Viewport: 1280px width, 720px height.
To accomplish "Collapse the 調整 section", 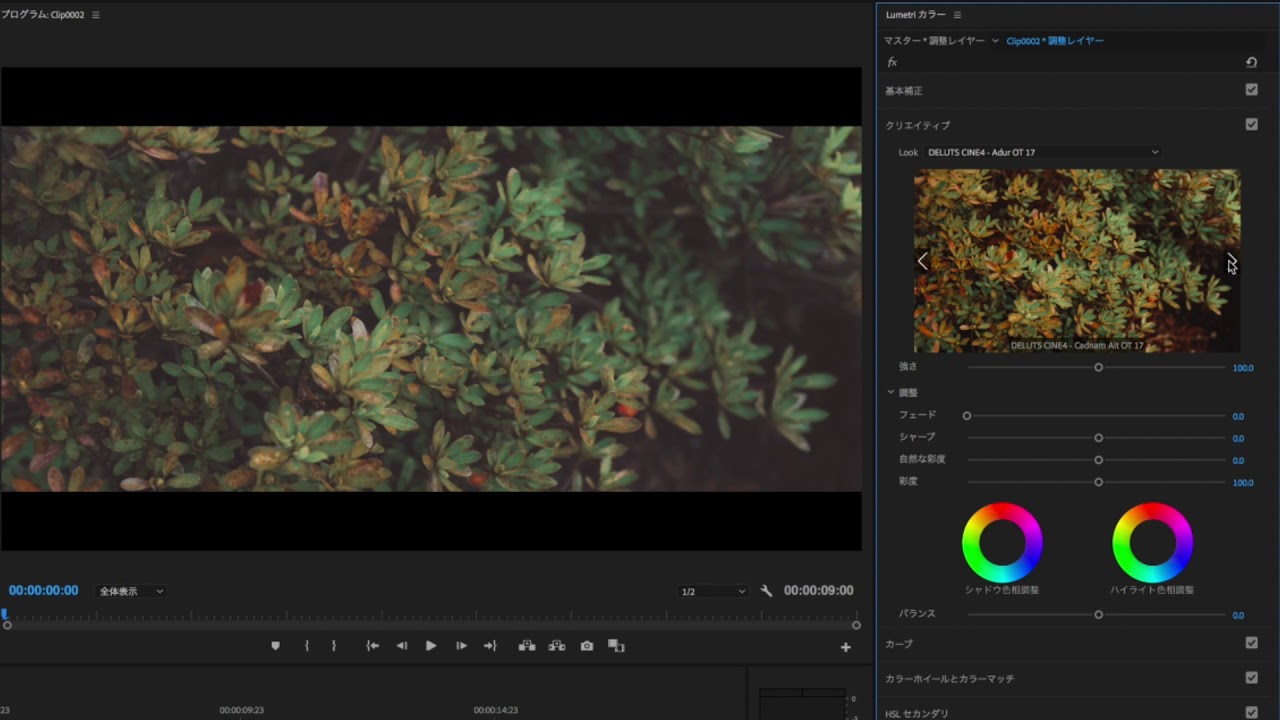I will click(891, 392).
